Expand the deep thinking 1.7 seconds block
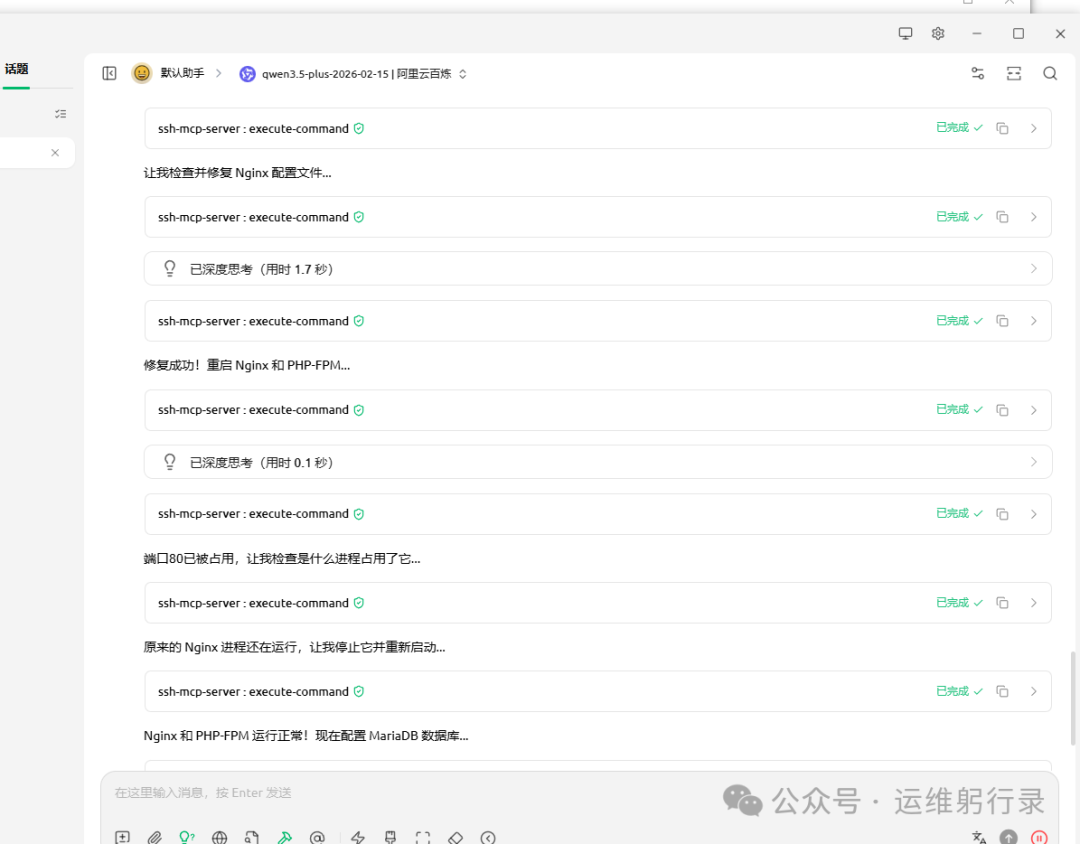 tap(598, 269)
